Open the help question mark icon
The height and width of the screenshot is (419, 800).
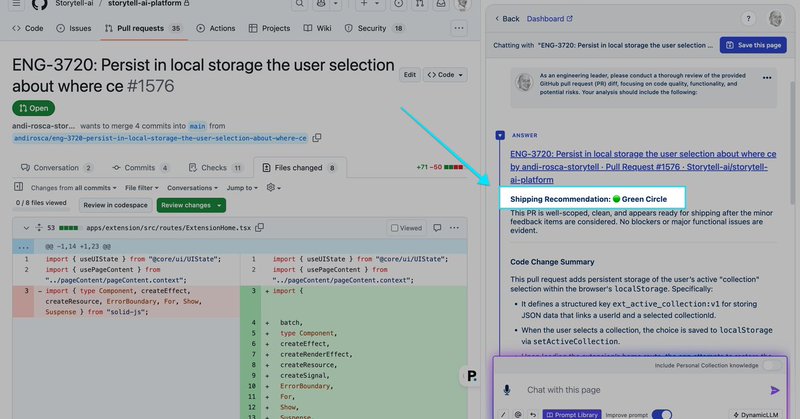click(x=748, y=19)
